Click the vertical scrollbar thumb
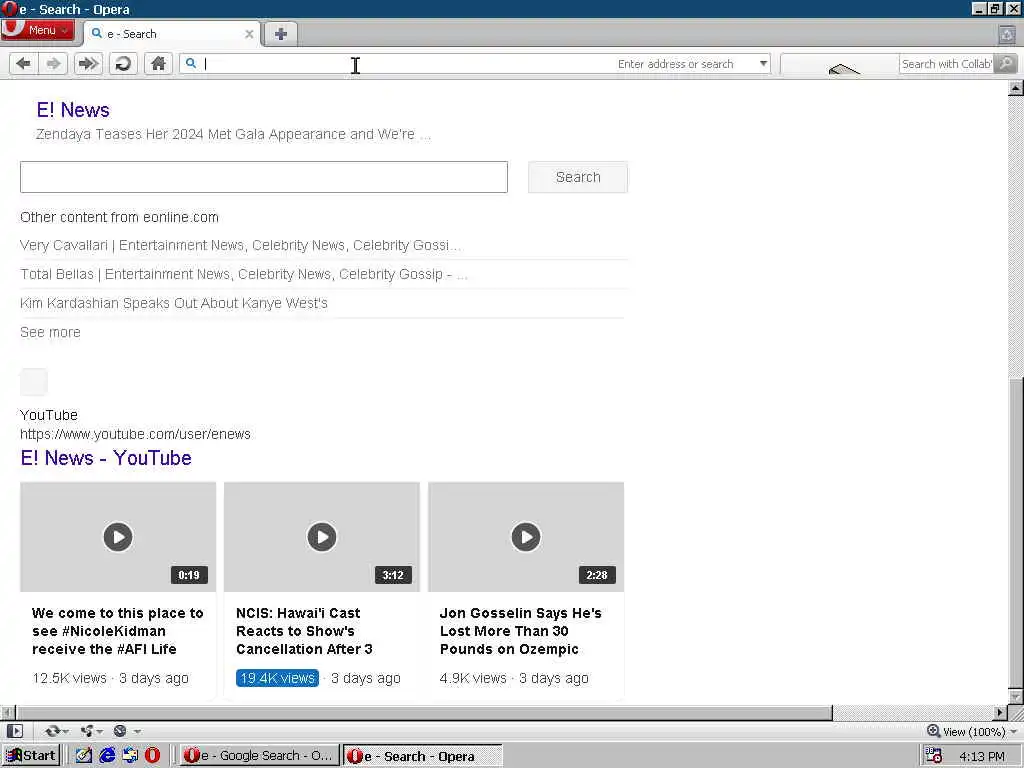The width and height of the screenshot is (1024, 768). [x=1016, y=532]
